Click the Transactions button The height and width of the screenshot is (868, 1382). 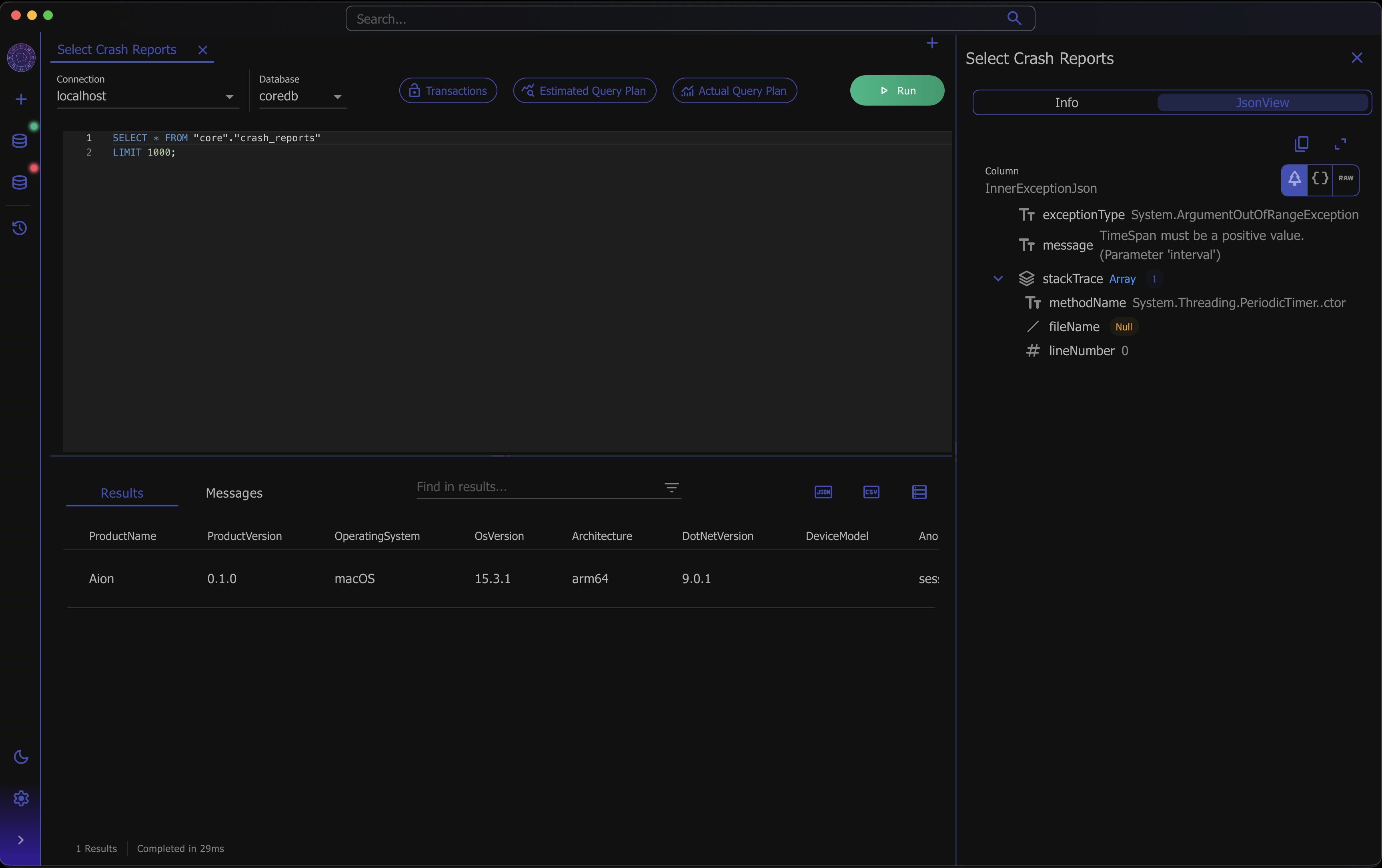448,91
